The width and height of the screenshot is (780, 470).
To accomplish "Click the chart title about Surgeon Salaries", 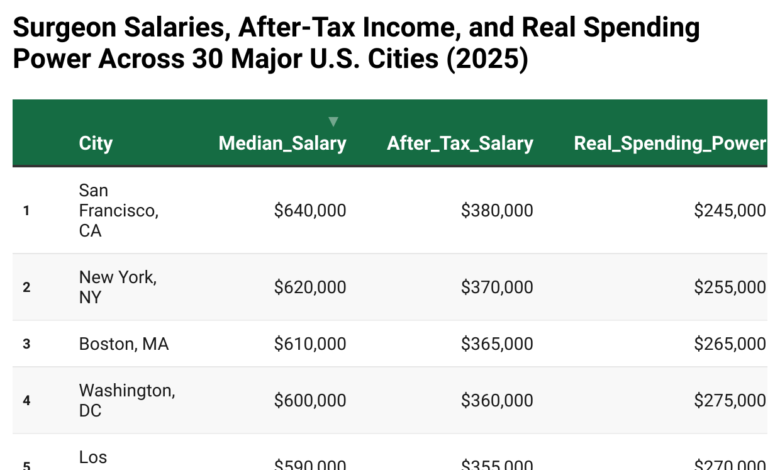I will pos(356,43).
